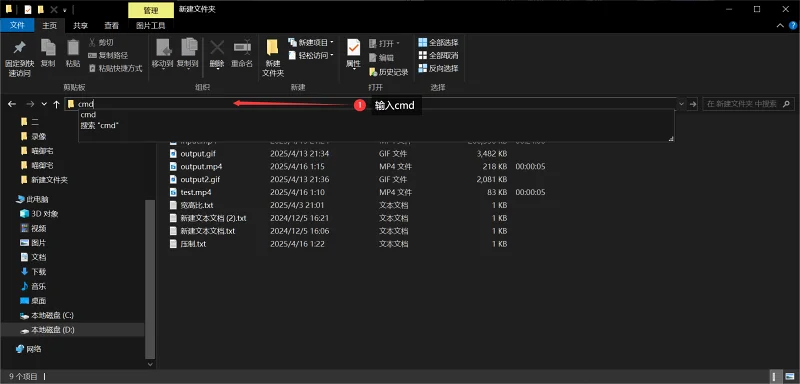Click quick access toolbar new folder icon

coord(41,10)
